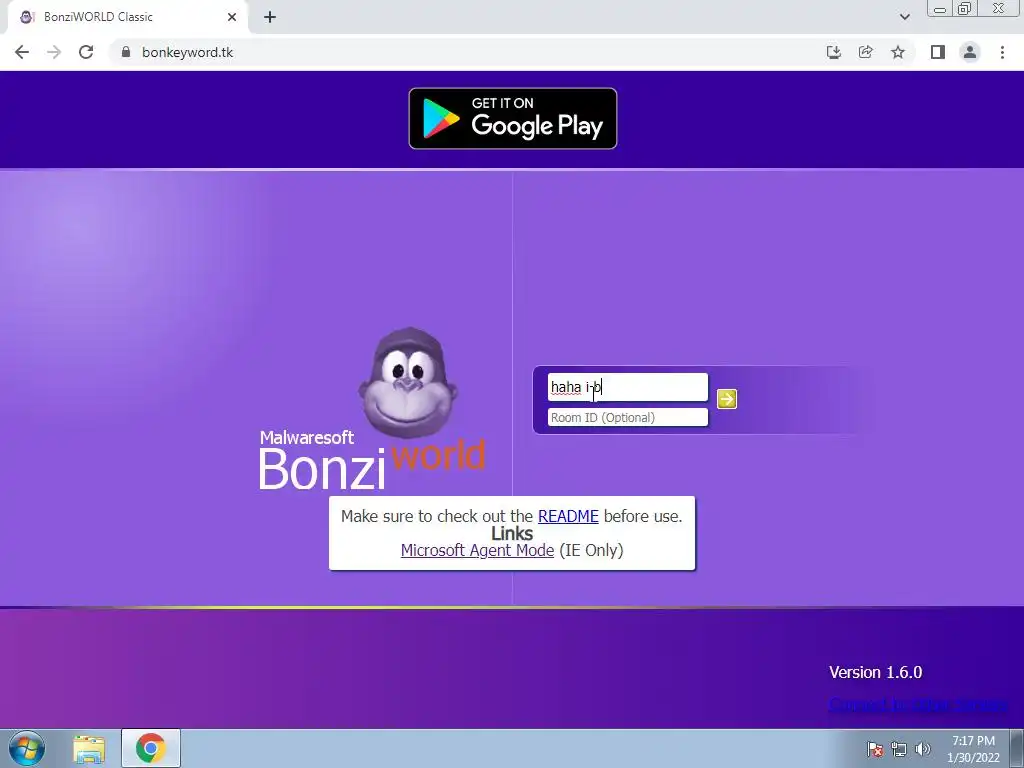Click the address bar URL bonkeyword.tk
Viewport: 1024px width, 768px height.
point(187,52)
